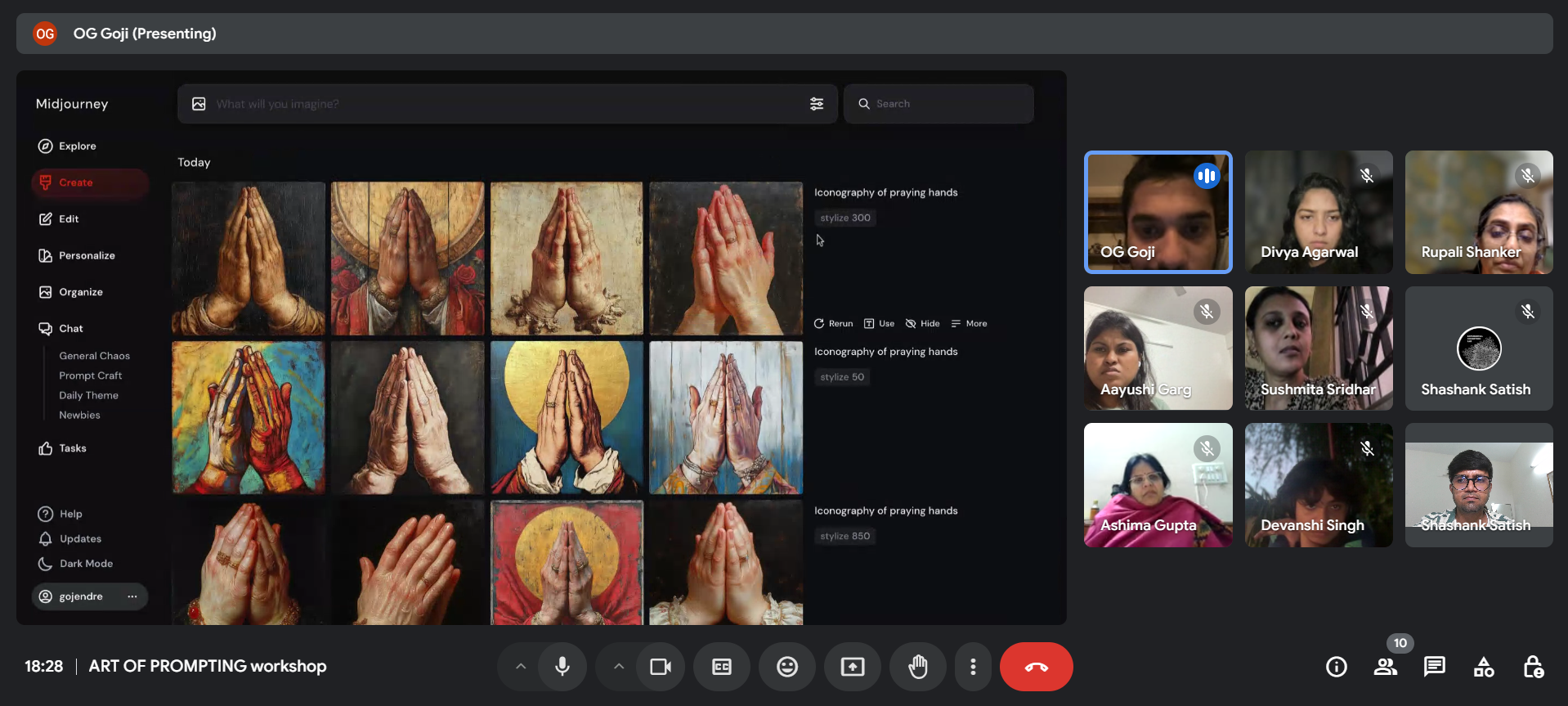Click the stylize 300 tag
This screenshot has height=706, width=1568.
[x=845, y=218]
